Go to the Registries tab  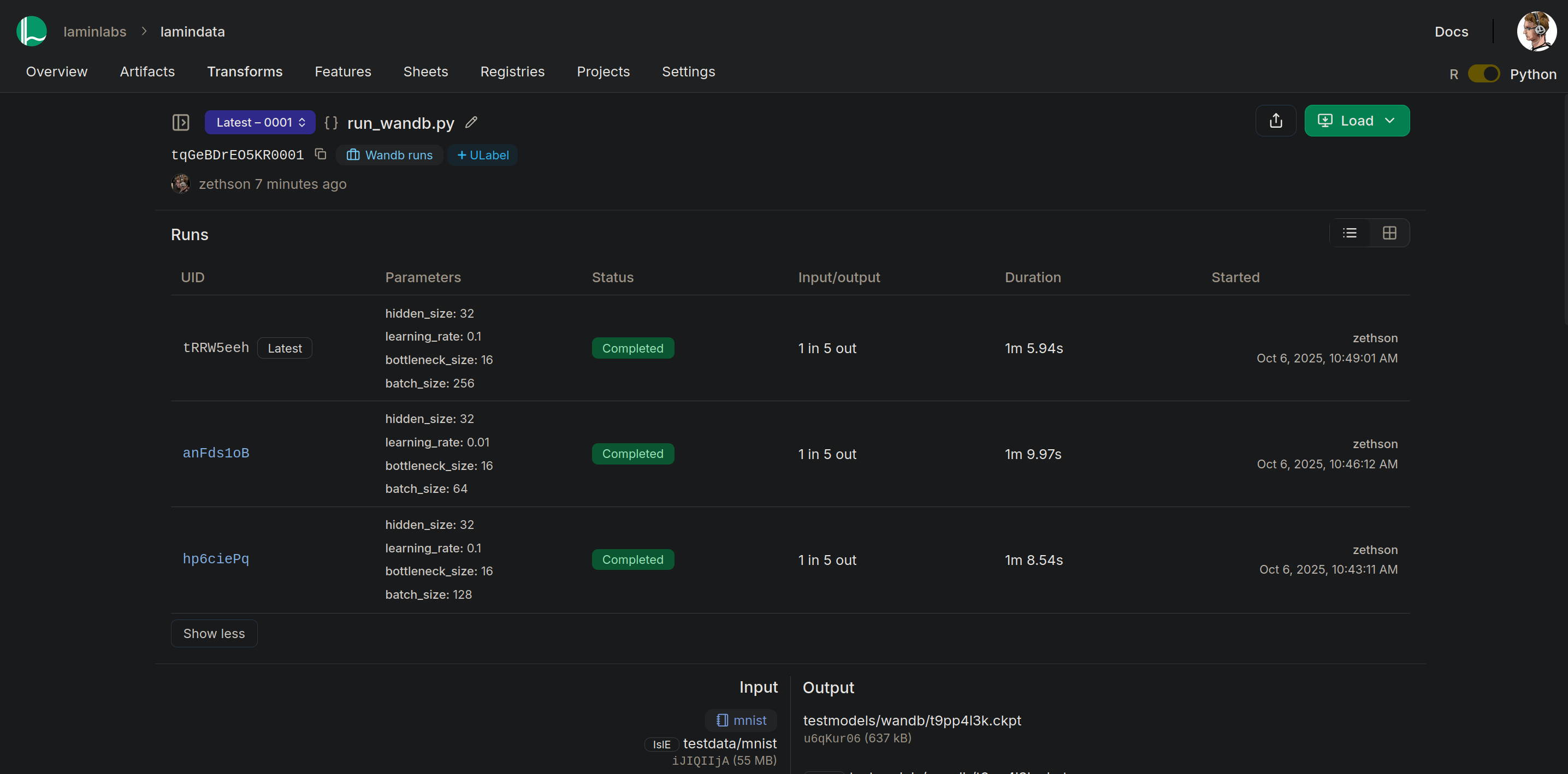(512, 72)
